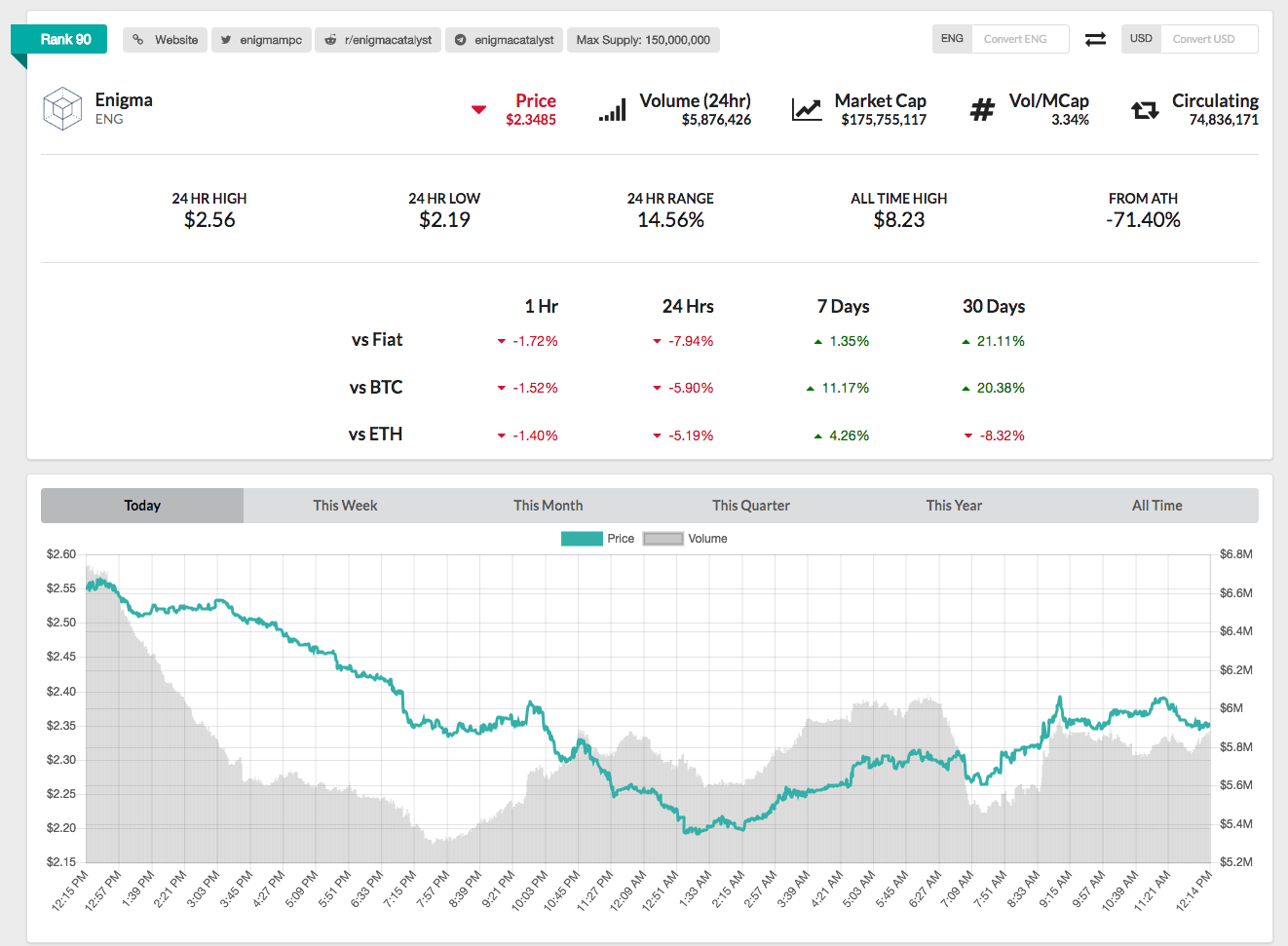The width and height of the screenshot is (1288, 946).
Task: Click the FROM ATH value -71.40%
Action: point(1143,220)
